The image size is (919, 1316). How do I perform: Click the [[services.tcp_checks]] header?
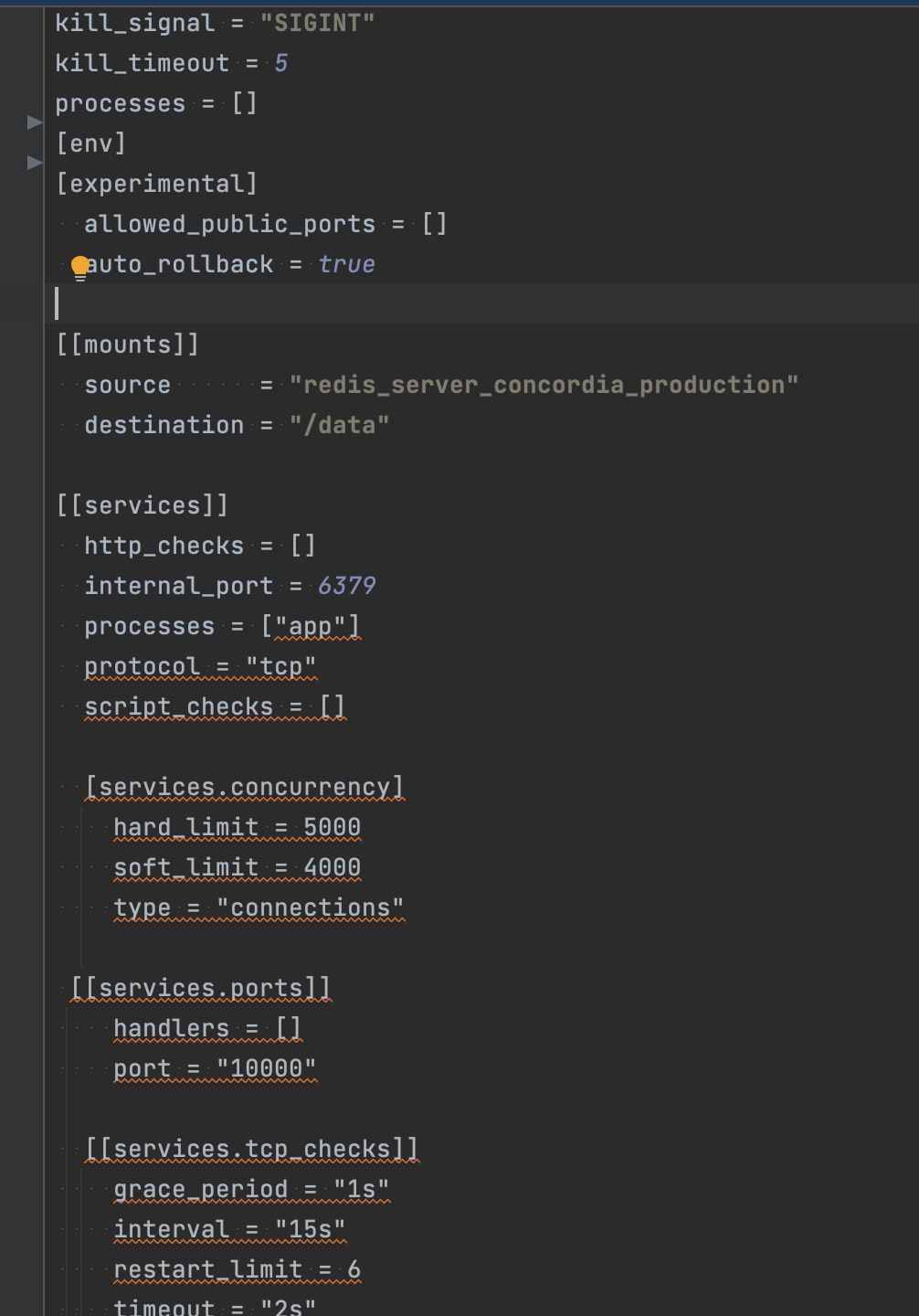point(251,1149)
